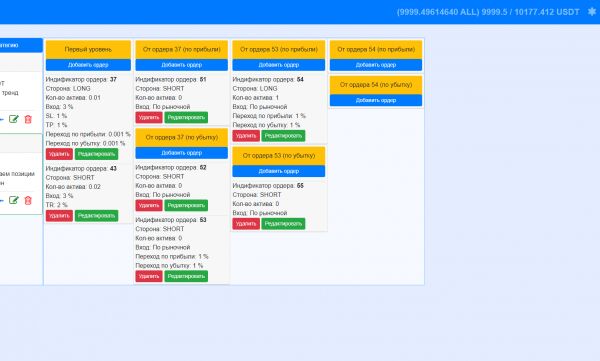The width and height of the screenshot is (600, 361).
Task: Delete order 53 with Удалить
Action: pos(149,276)
